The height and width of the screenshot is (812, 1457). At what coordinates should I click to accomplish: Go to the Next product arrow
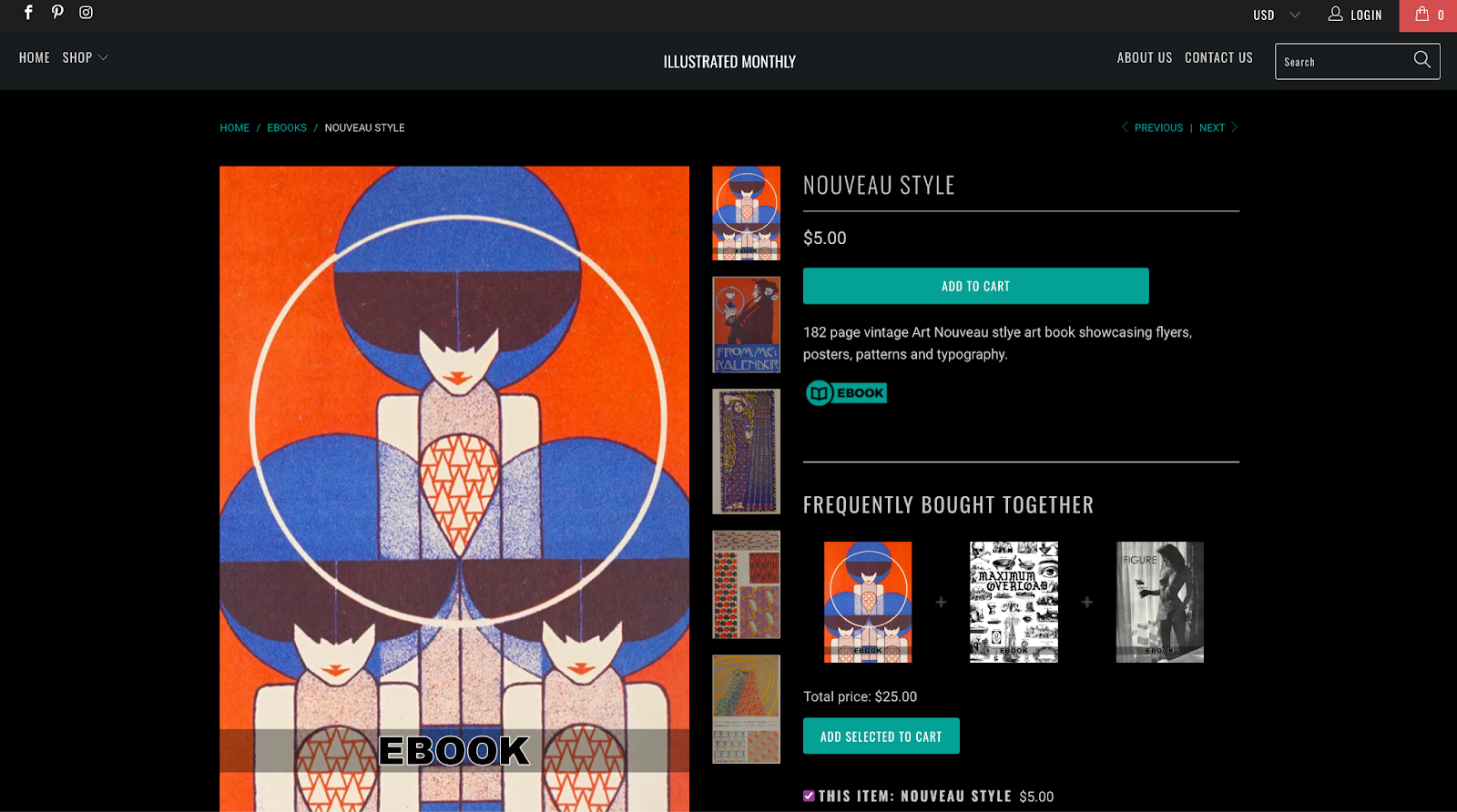click(1234, 127)
